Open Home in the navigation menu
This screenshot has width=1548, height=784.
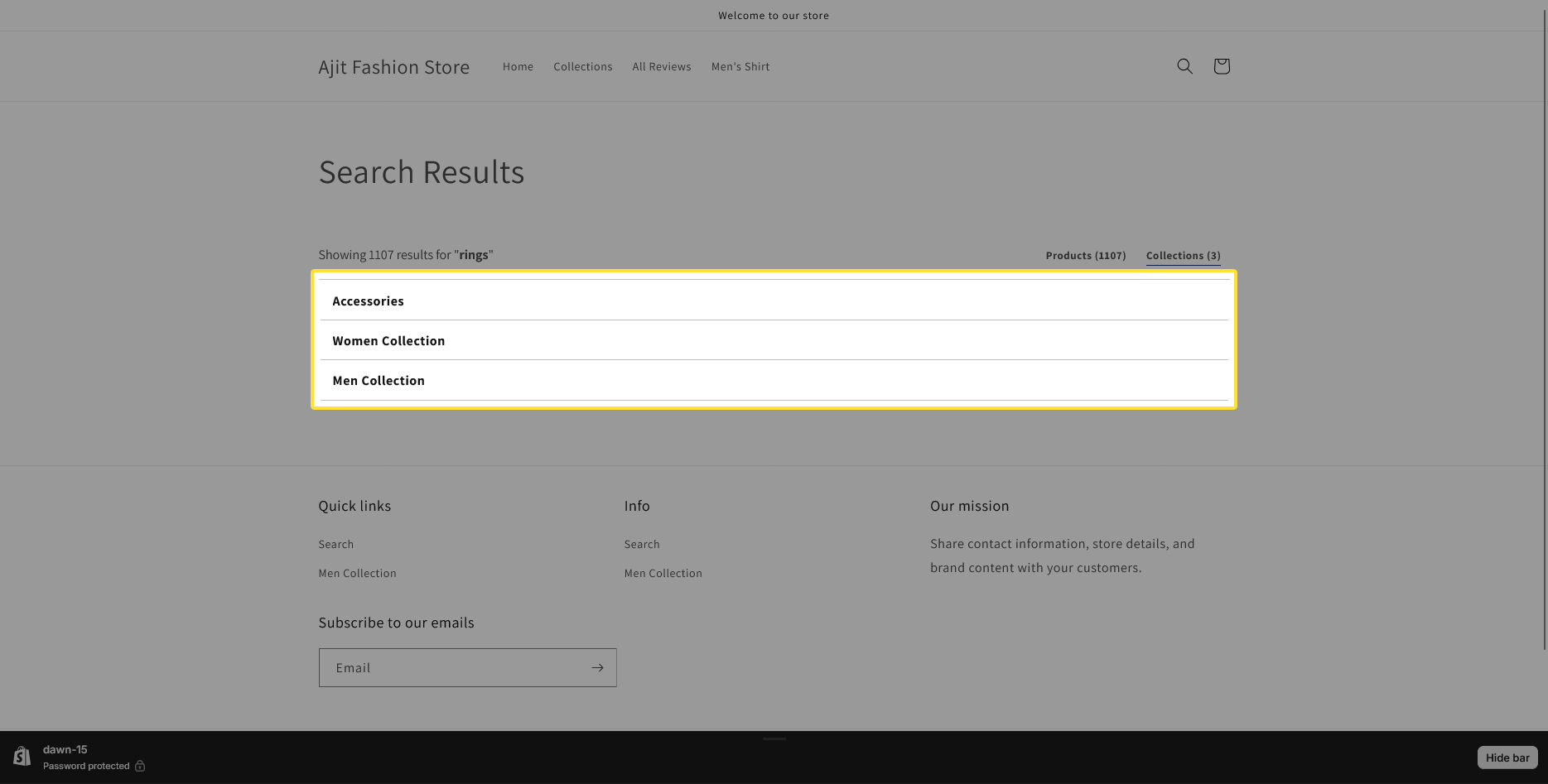point(518,67)
